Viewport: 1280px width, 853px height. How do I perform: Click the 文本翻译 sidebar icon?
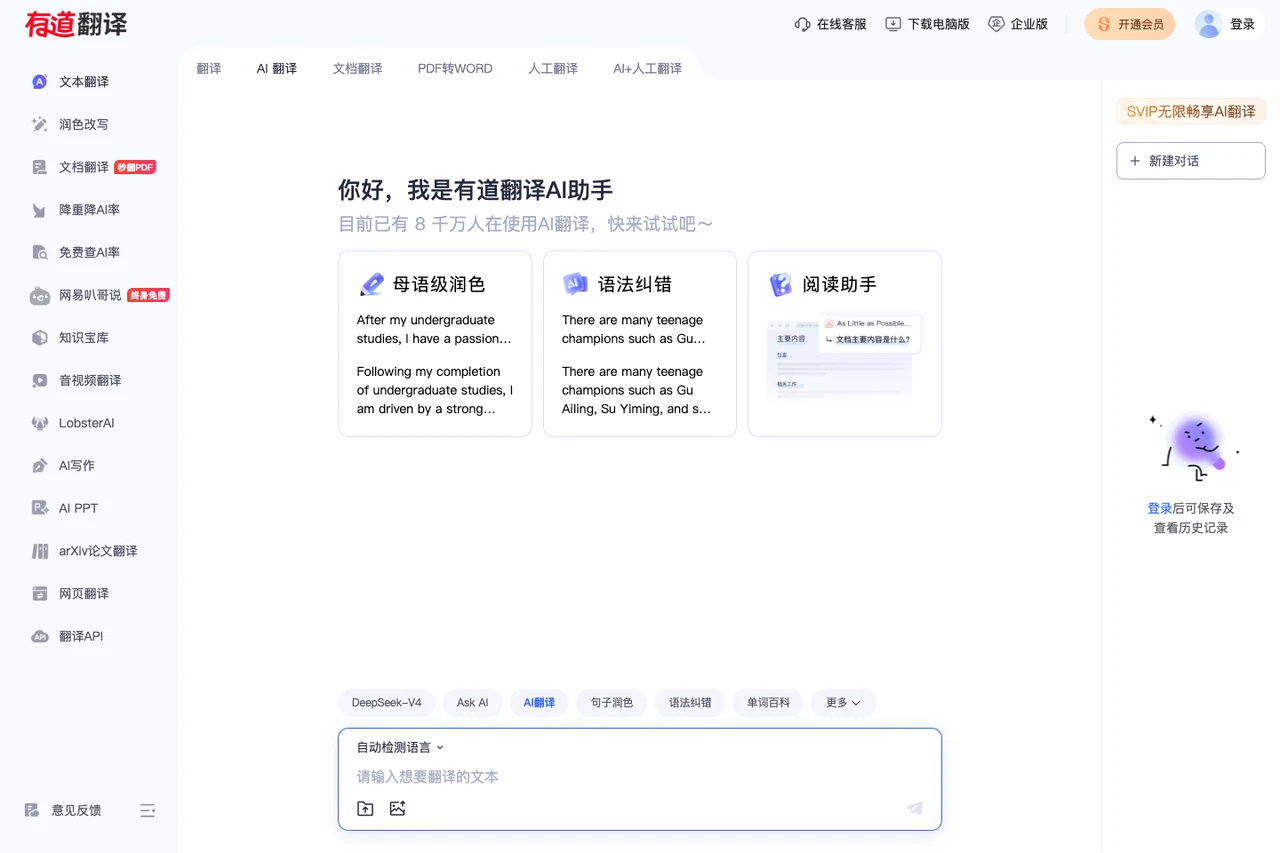tap(40, 82)
